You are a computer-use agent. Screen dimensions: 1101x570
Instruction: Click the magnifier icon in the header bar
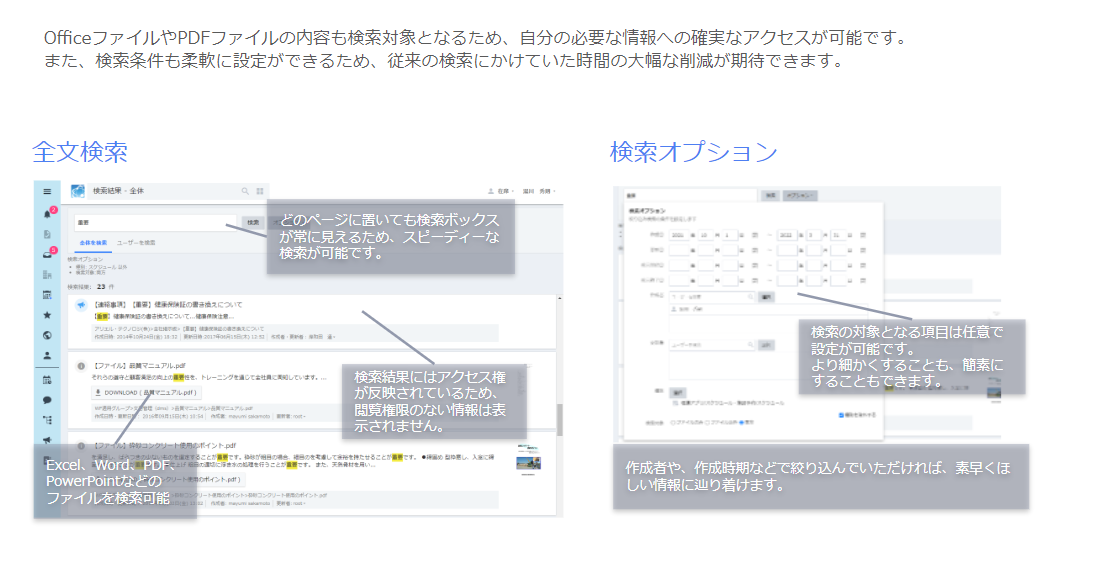[245, 190]
